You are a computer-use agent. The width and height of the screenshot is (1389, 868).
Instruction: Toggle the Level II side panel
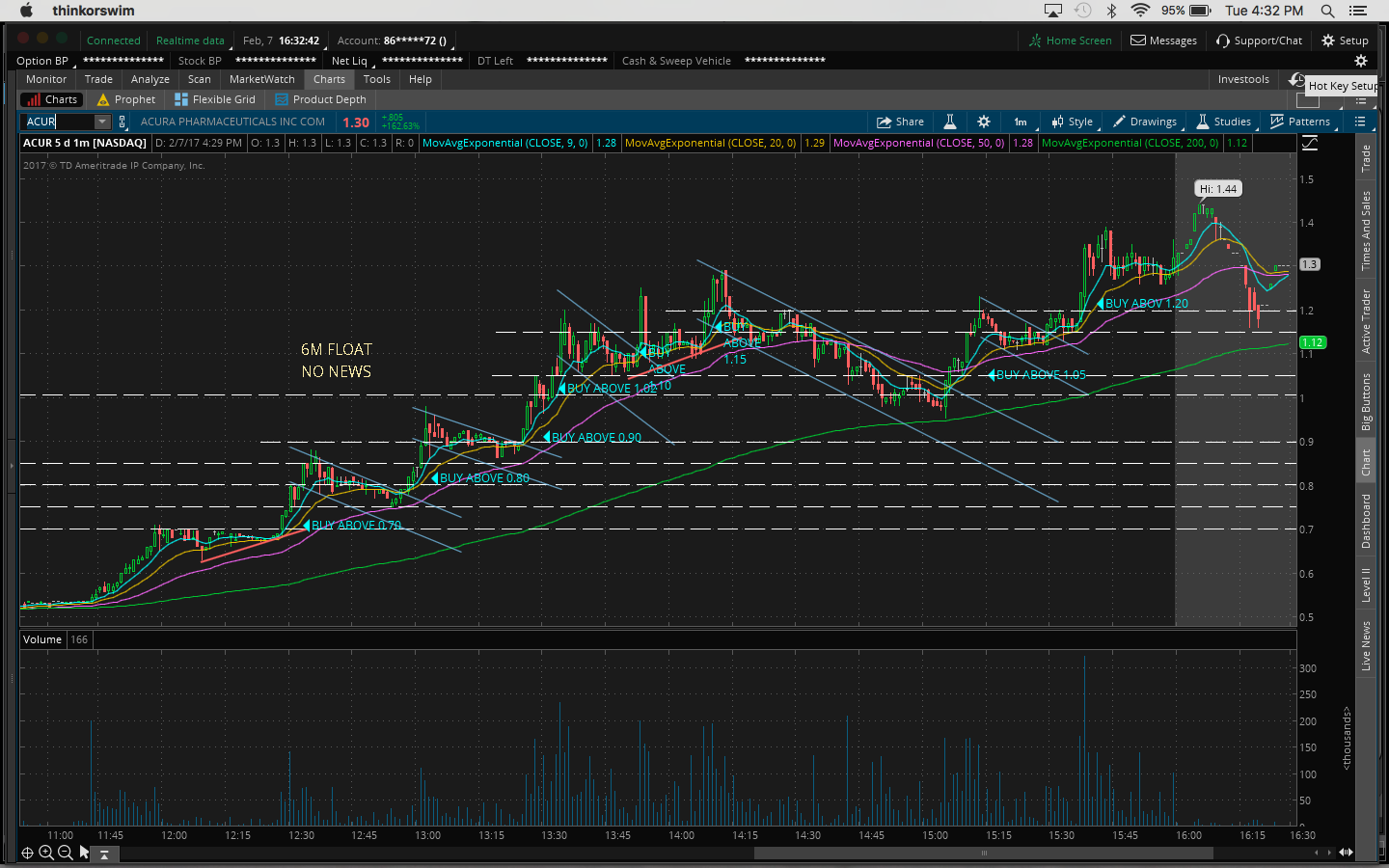(x=1366, y=584)
